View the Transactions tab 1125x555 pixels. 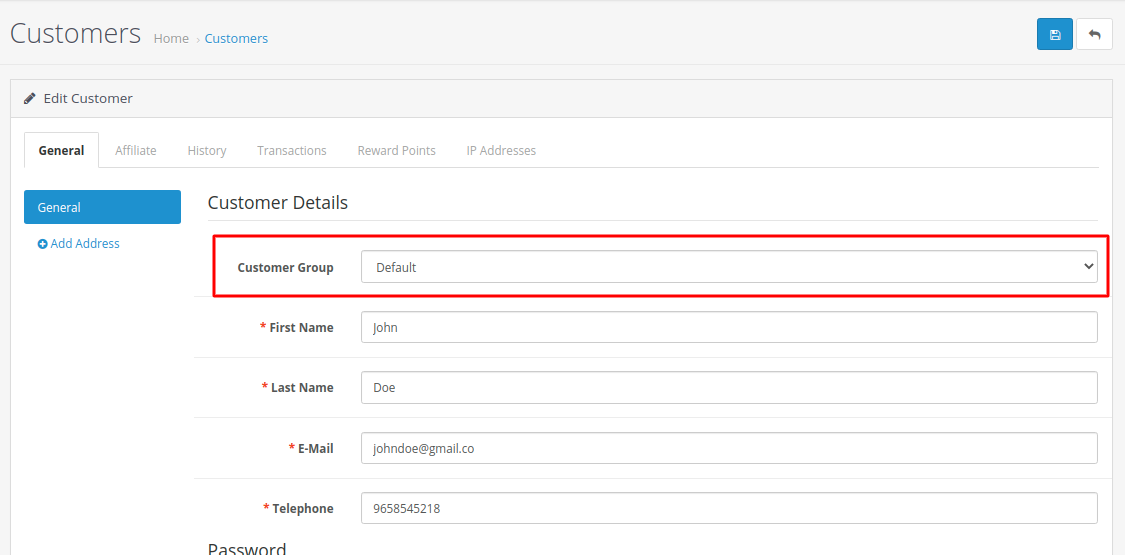point(292,151)
